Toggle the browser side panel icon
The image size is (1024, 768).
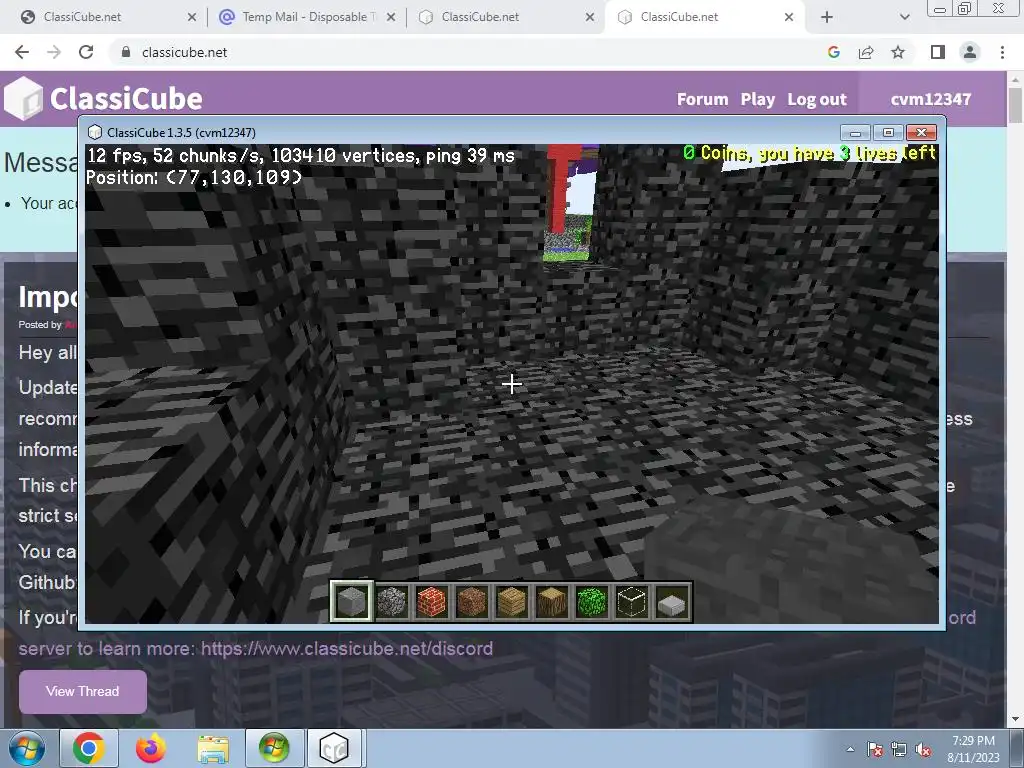938,52
